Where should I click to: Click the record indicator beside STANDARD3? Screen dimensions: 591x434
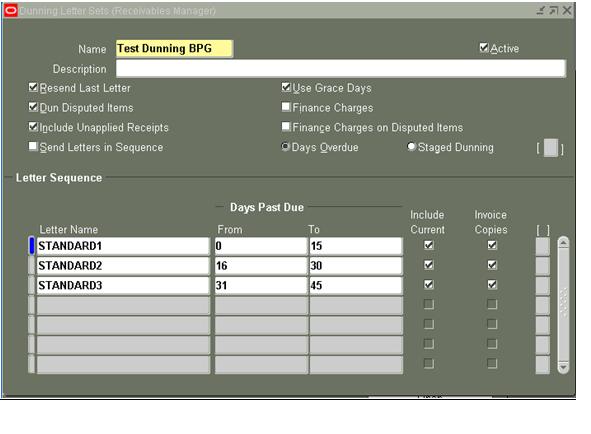click(x=32, y=285)
